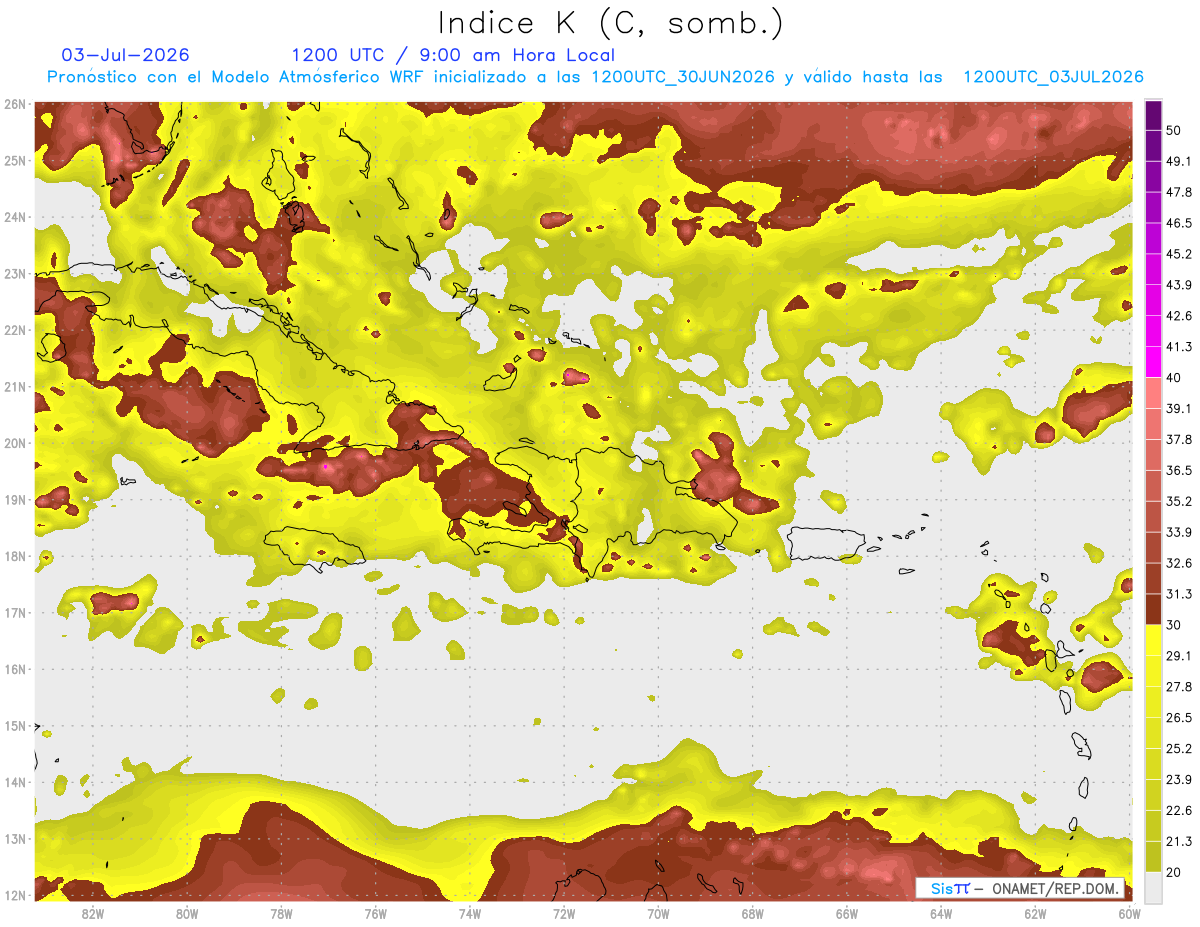The height and width of the screenshot is (927, 1200).
Task: Click '1200 UTC / 9:00 am Hora Local'
Action: [453, 55]
